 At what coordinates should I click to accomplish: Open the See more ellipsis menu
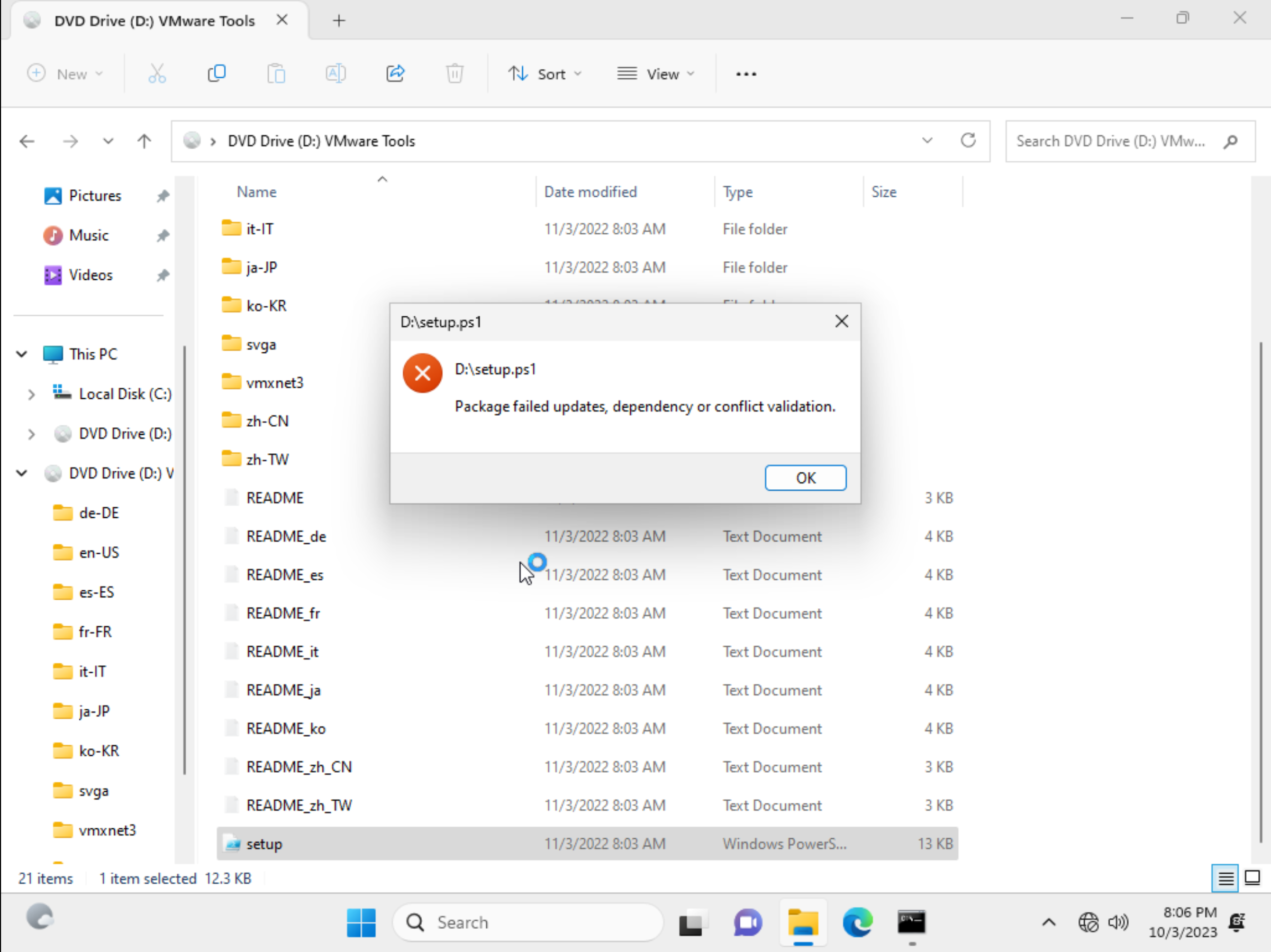coord(745,74)
